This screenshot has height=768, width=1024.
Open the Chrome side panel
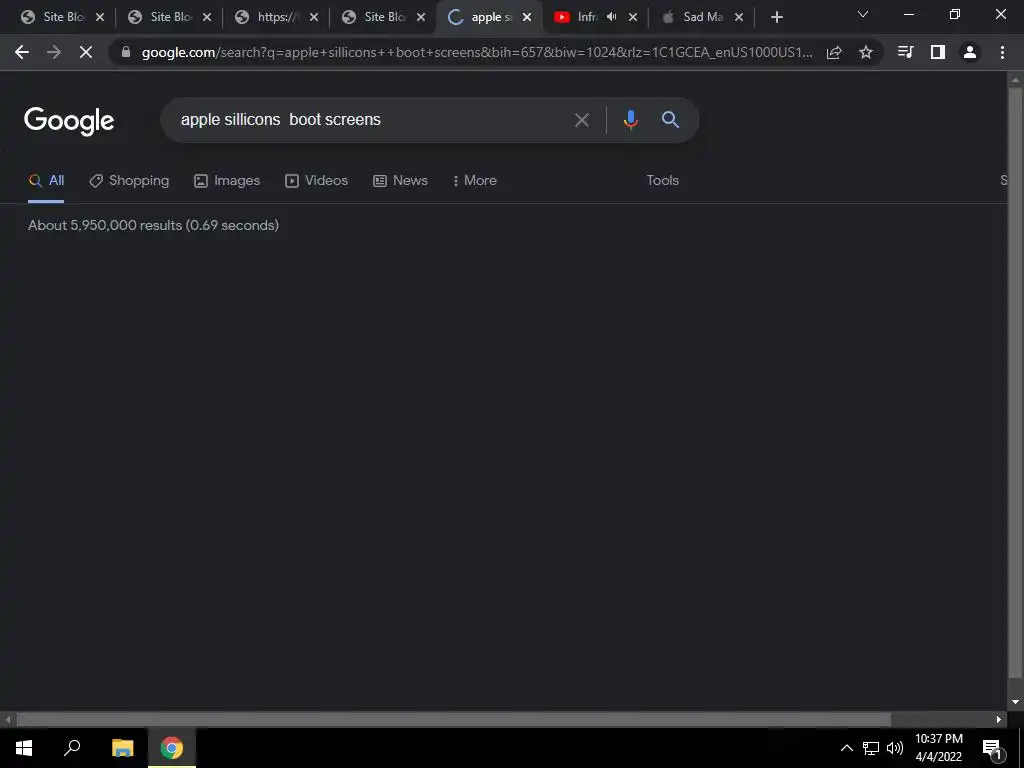click(x=938, y=52)
